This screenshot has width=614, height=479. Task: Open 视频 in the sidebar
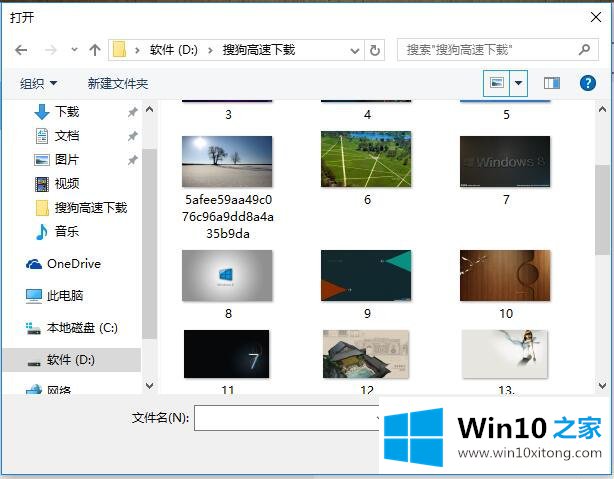pyautogui.click(x=67, y=184)
